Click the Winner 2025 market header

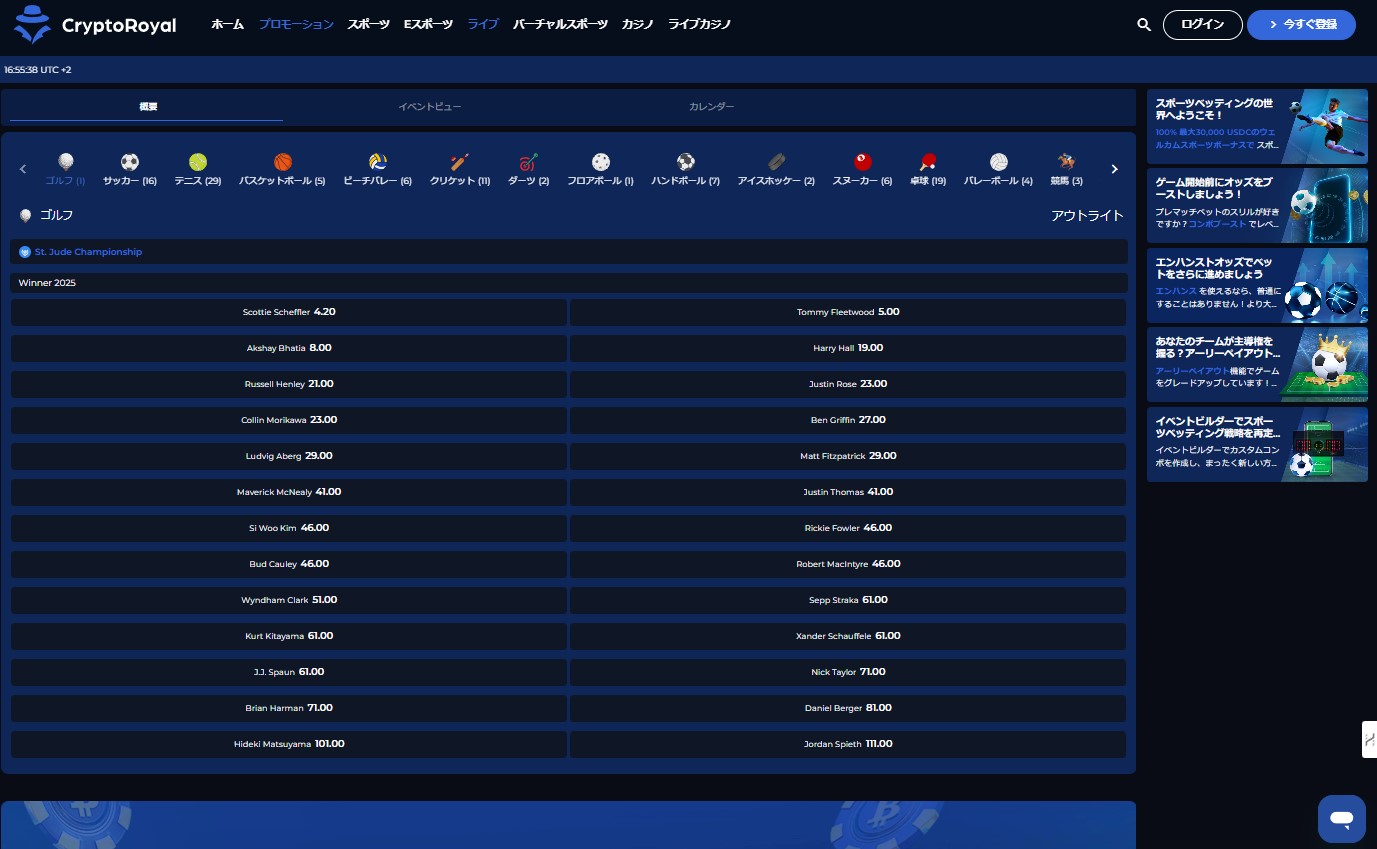(569, 283)
